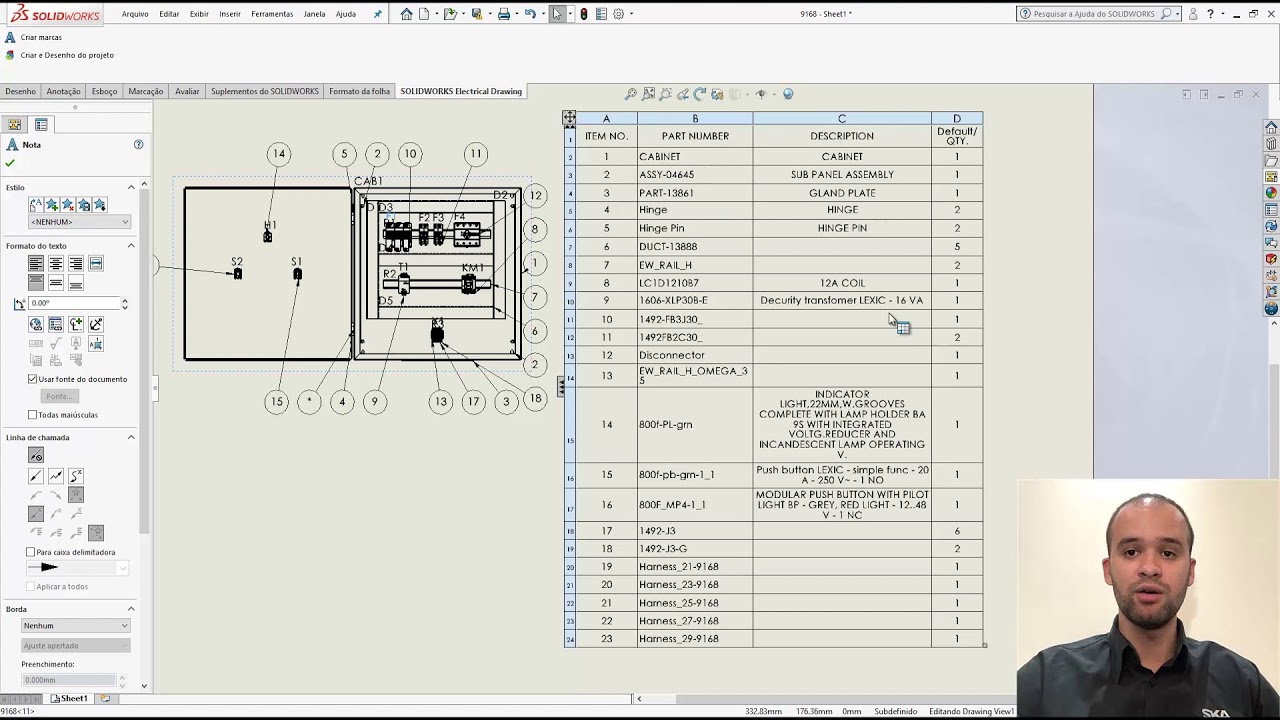
Task: Open Nota help question-mark icon
Action: pyautogui.click(x=138, y=145)
